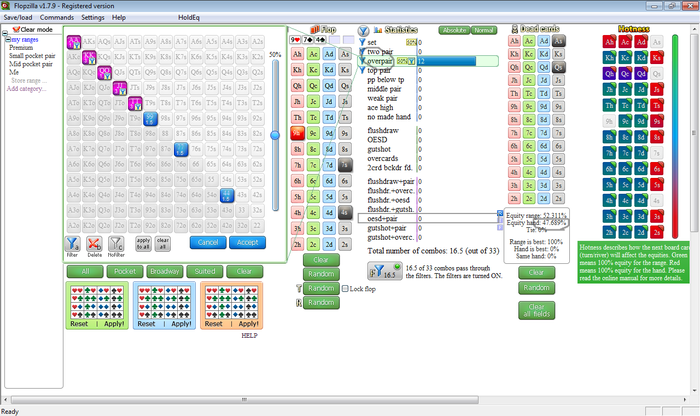The image size is (700, 416).
Task: Click the overpair blue statistics bar
Action: coord(446,61)
